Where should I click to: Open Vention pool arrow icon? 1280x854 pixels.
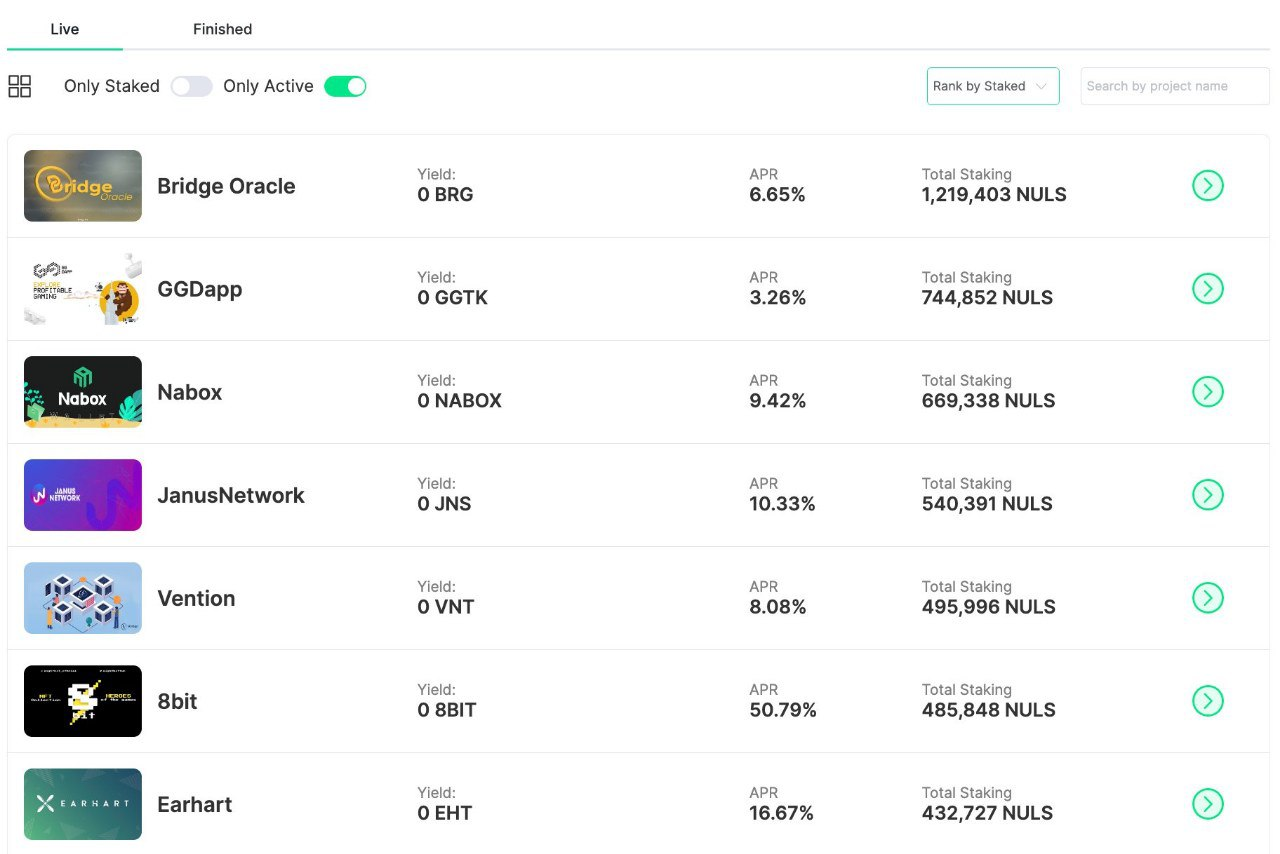(1208, 598)
